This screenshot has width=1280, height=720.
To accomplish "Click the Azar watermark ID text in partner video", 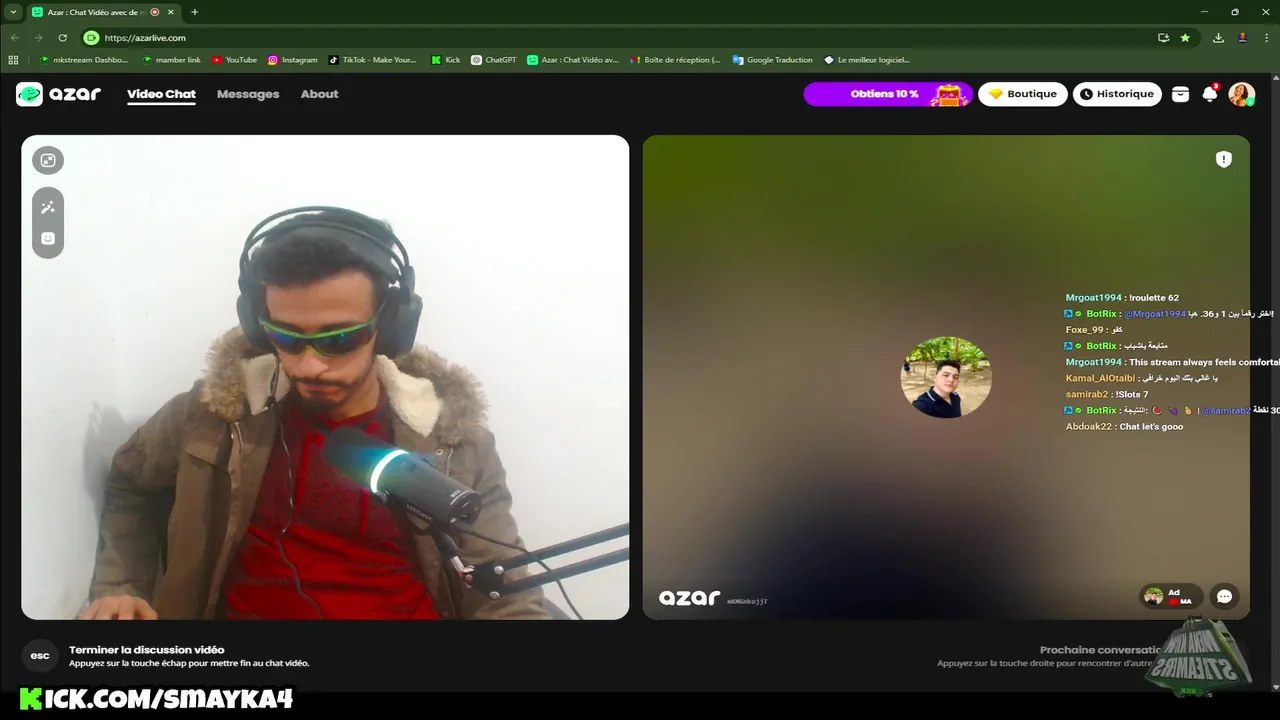I will click(747, 601).
